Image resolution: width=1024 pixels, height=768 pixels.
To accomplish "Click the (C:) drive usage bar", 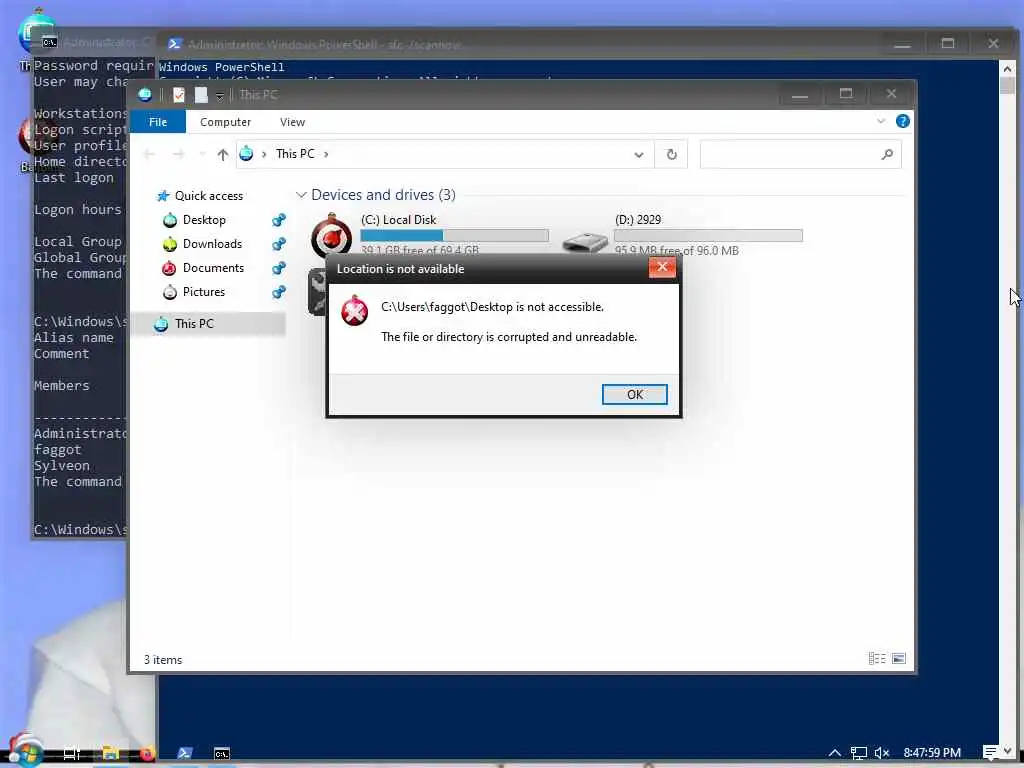I will point(455,236).
